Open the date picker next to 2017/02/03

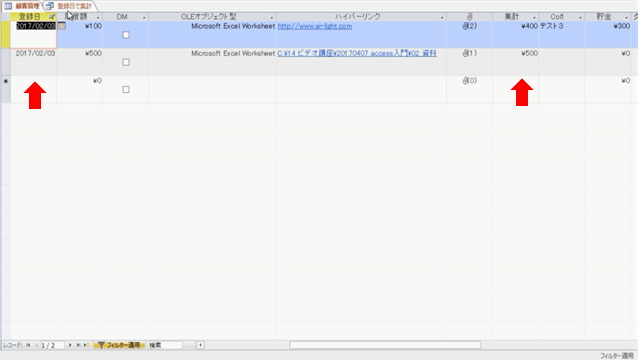[61, 26]
